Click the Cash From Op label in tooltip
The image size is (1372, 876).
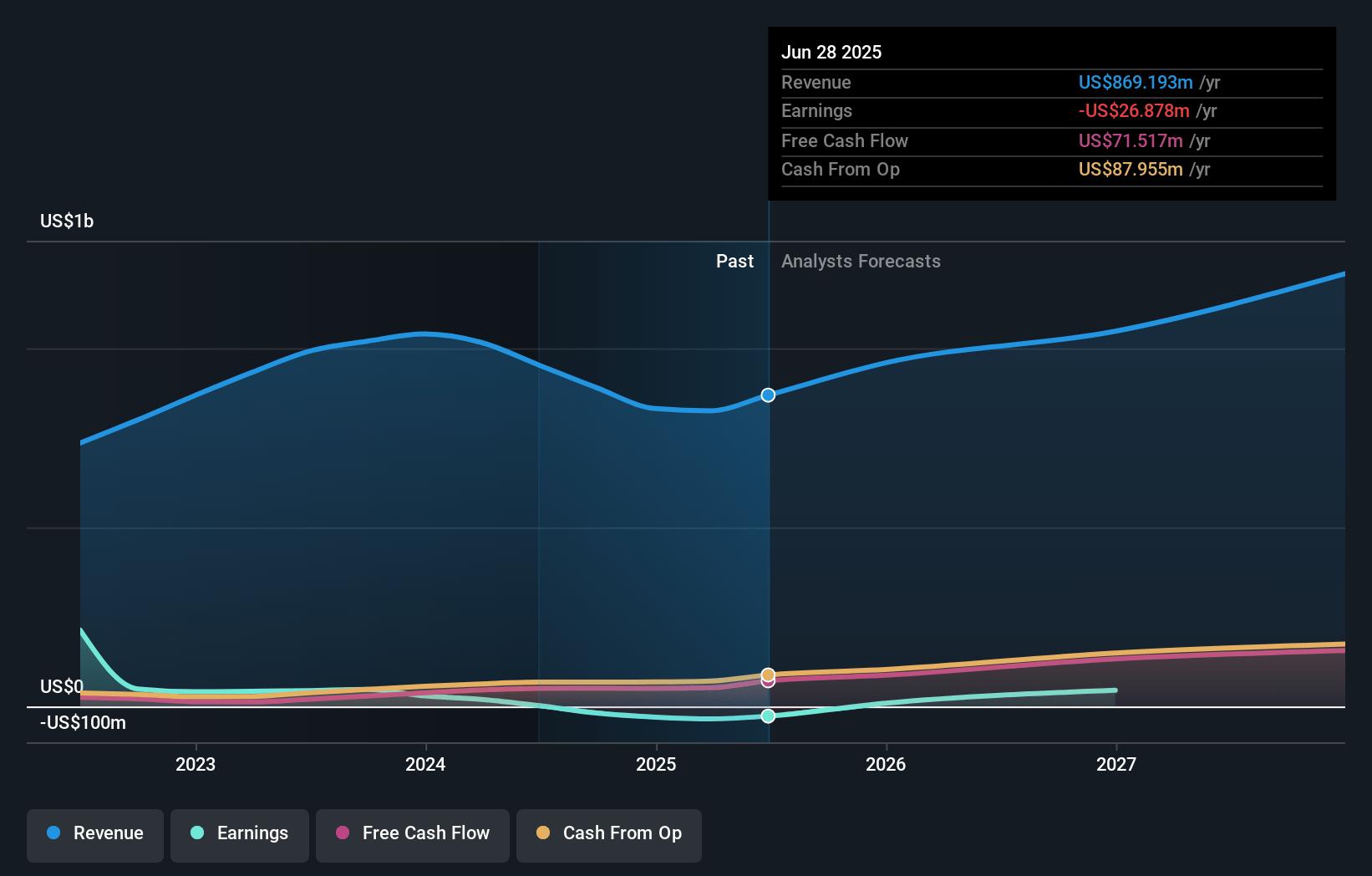click(840, 169)
